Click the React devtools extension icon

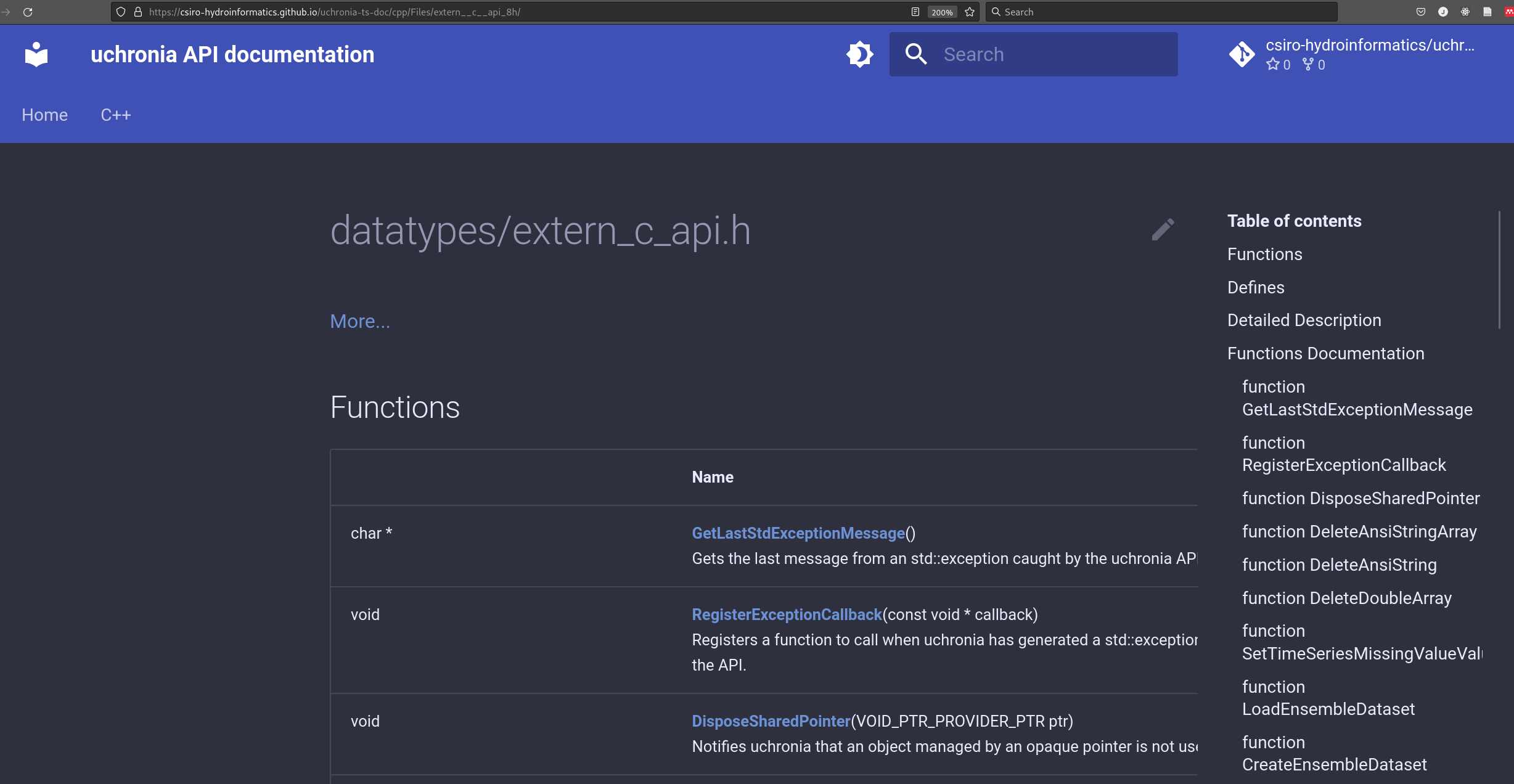(x=1465, y=12)
